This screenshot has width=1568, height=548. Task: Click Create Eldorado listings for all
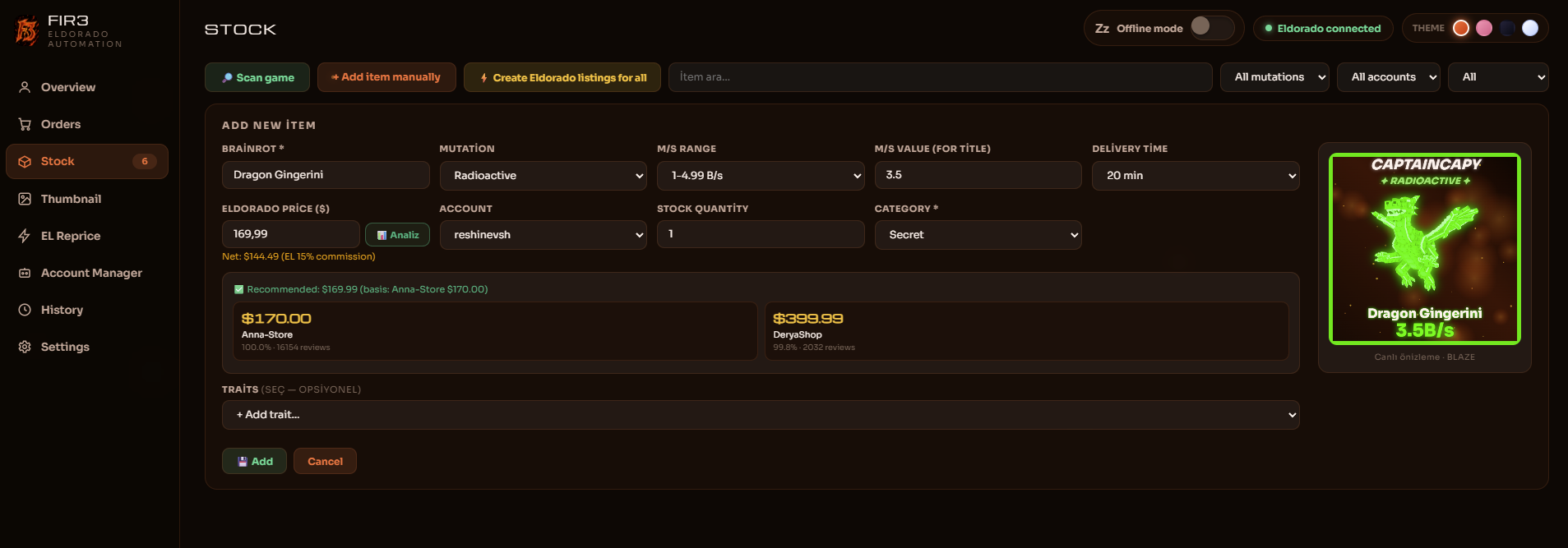point(562,77)
